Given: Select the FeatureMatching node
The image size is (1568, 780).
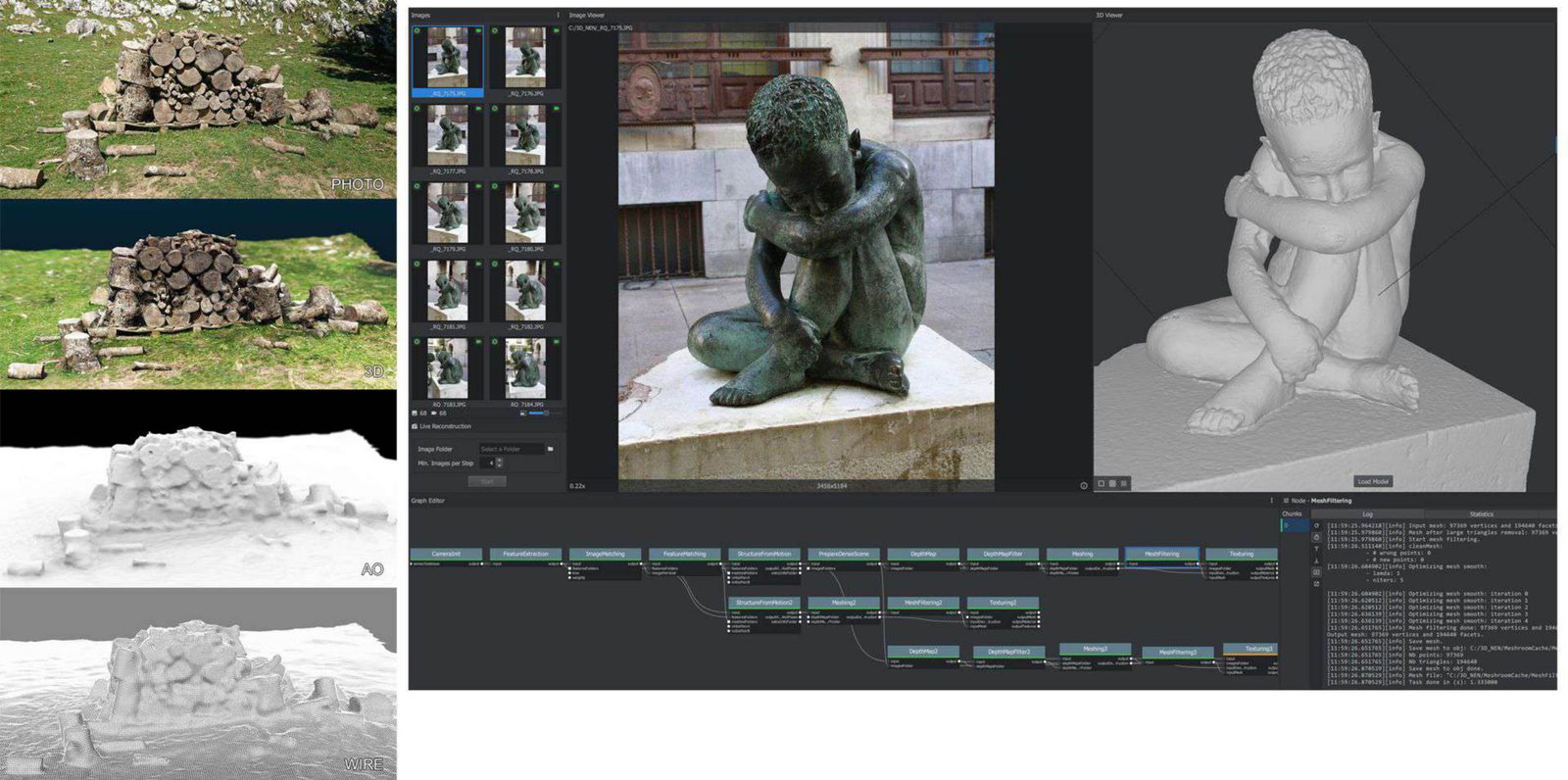Looking at the screenshot, I should pyautogui.click(x=685, y=554).
